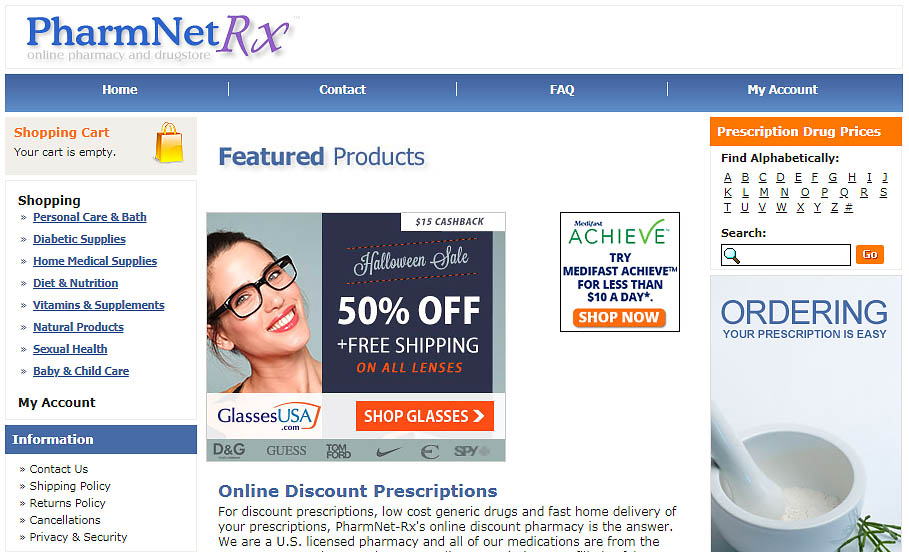Click the magnifying glass icon in search box
This screenshot has height=552, width=909.
[732, 255]
